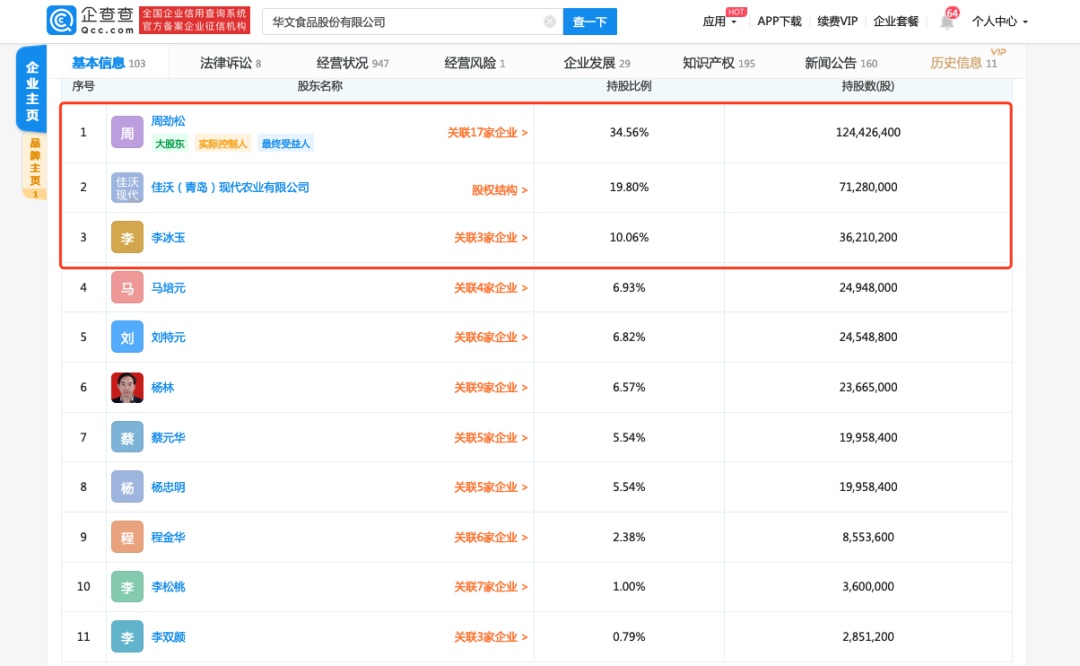Click the 大股东 tag badge

click(169, 144)
